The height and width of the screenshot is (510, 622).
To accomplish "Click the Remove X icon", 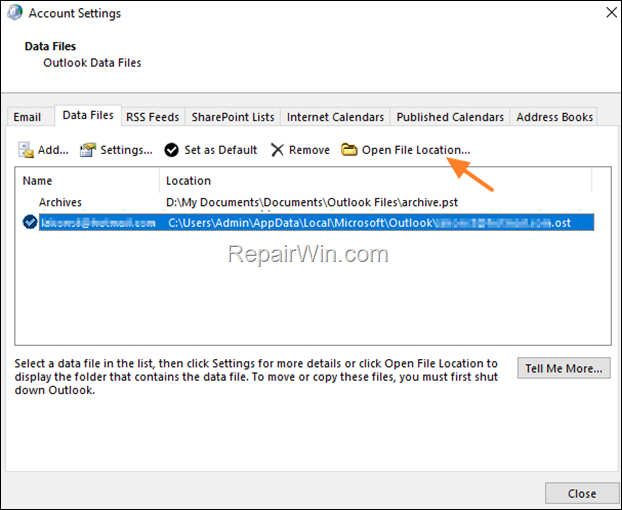I will (277, 150).
